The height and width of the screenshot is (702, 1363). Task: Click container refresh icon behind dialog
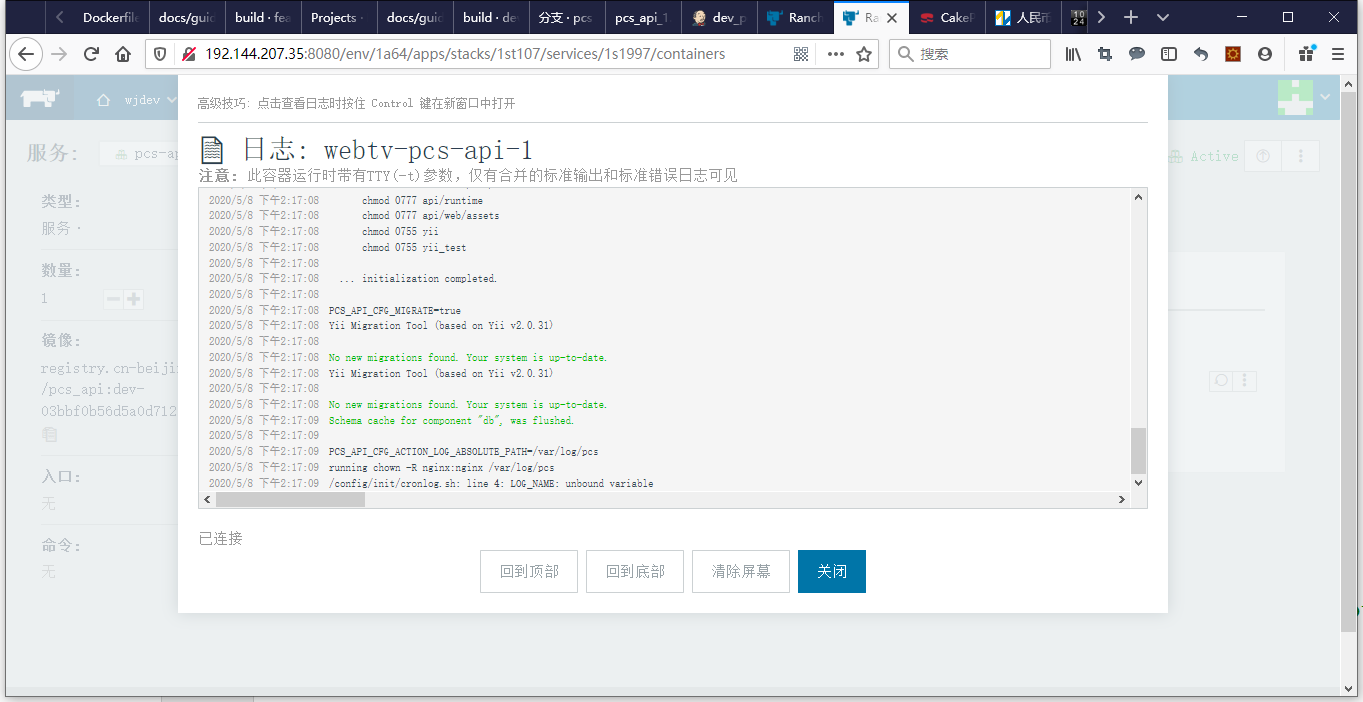tap(1221, 381)
